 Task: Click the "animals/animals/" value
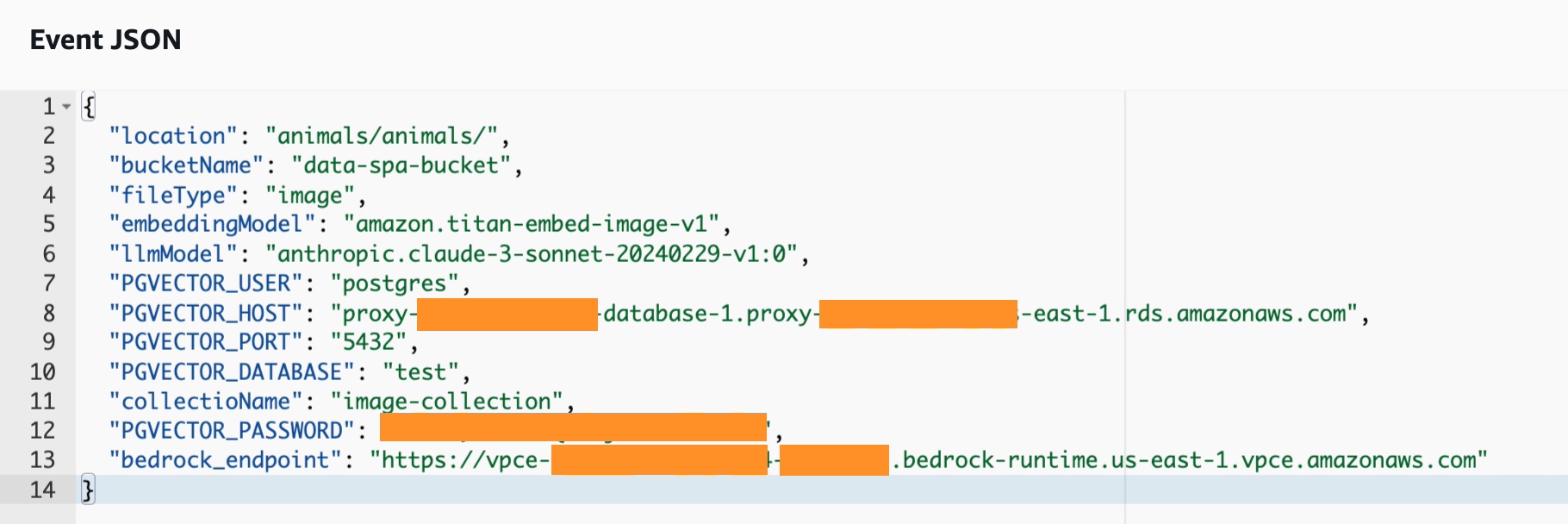pyautogui.click(x=382, y=136)
